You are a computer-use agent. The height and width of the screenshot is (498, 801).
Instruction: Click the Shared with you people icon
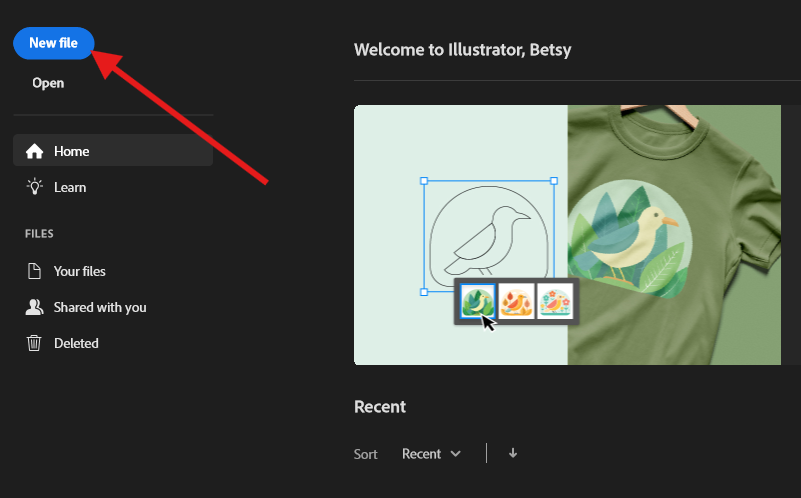34,307
